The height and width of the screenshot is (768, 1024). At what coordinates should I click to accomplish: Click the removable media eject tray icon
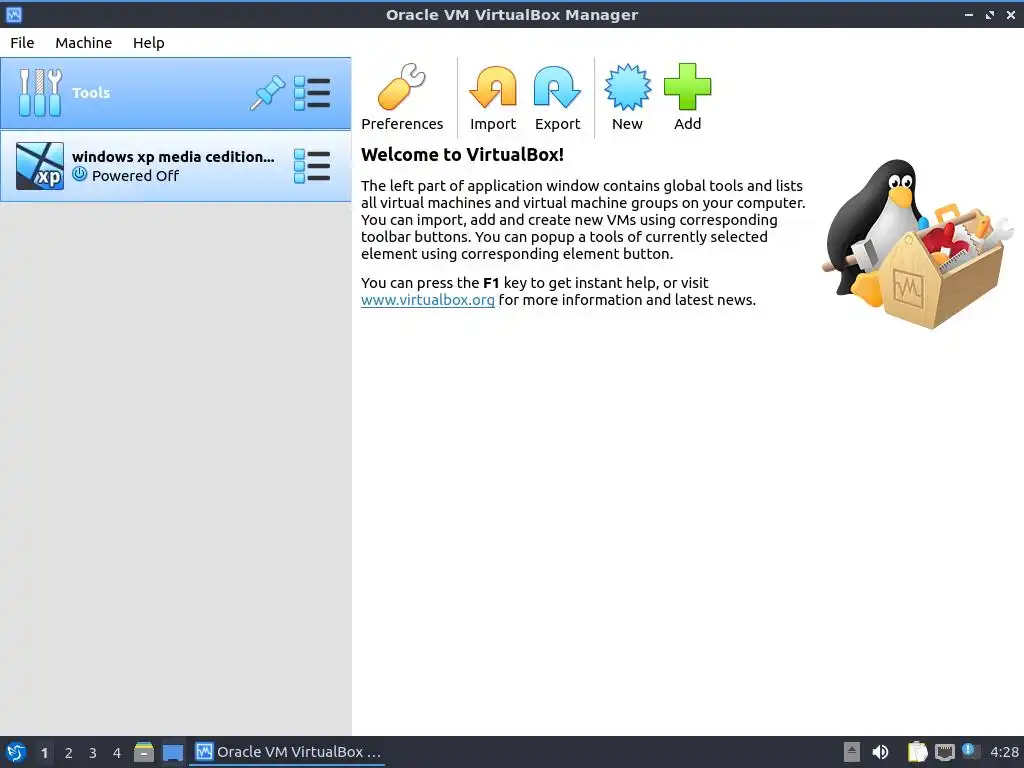pos(852,752)
